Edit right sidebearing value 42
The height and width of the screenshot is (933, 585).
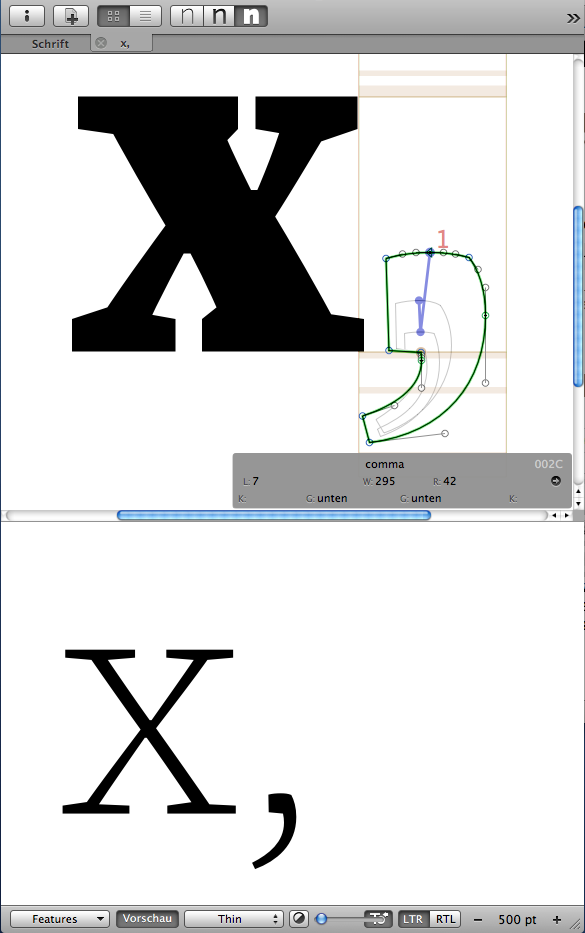[x=450, y=481]
